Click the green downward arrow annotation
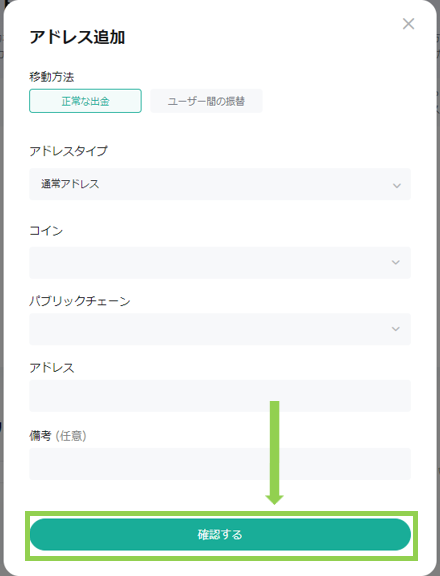Screen dimensions: 440x576 click(x=274, y=453)
